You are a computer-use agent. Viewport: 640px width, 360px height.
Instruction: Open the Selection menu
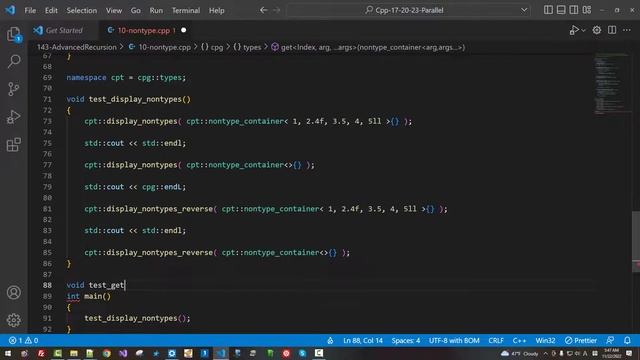tap(82, 10)
